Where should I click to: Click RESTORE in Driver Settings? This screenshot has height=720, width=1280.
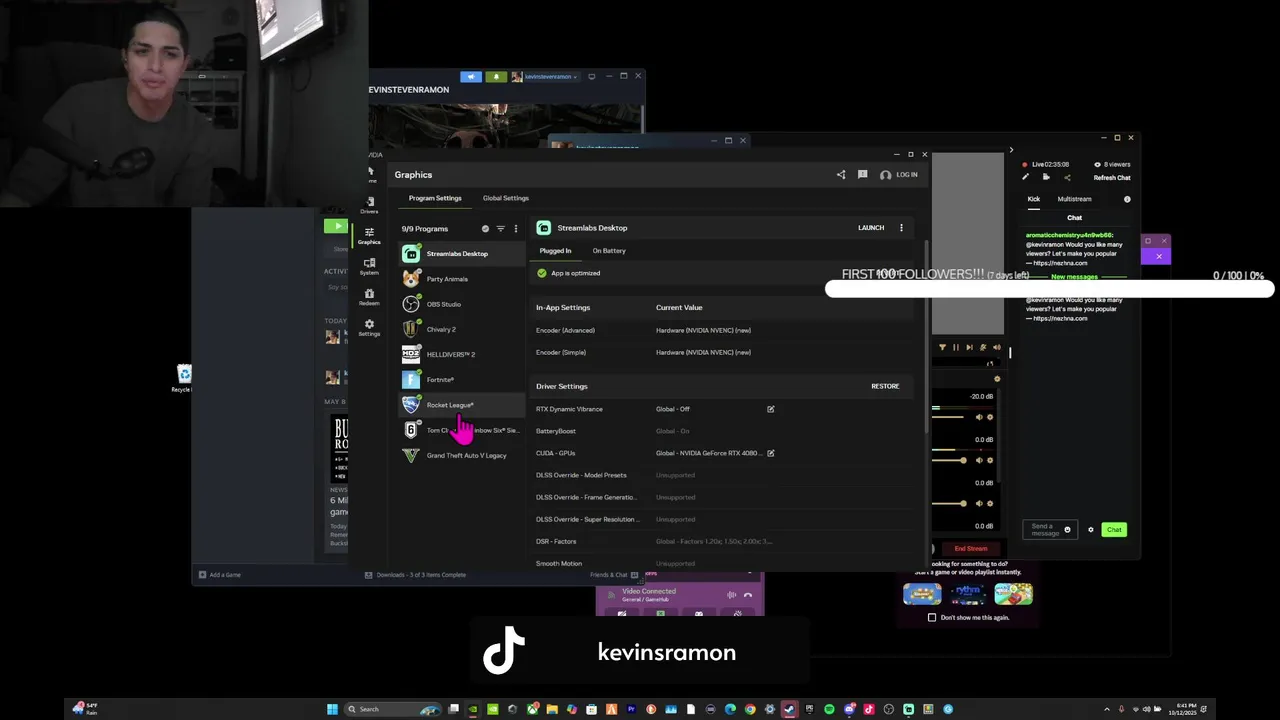(885, 386)
